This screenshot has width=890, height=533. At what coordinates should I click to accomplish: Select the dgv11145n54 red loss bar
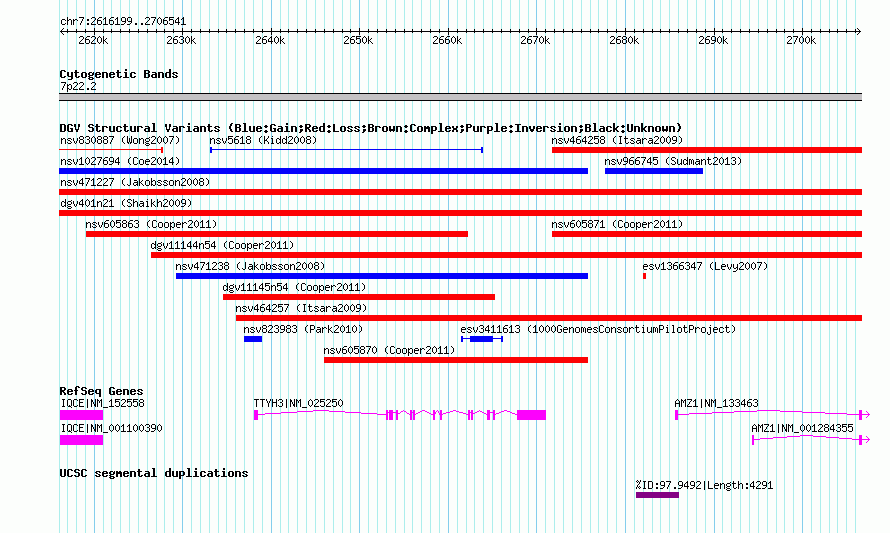pos(359,297)
